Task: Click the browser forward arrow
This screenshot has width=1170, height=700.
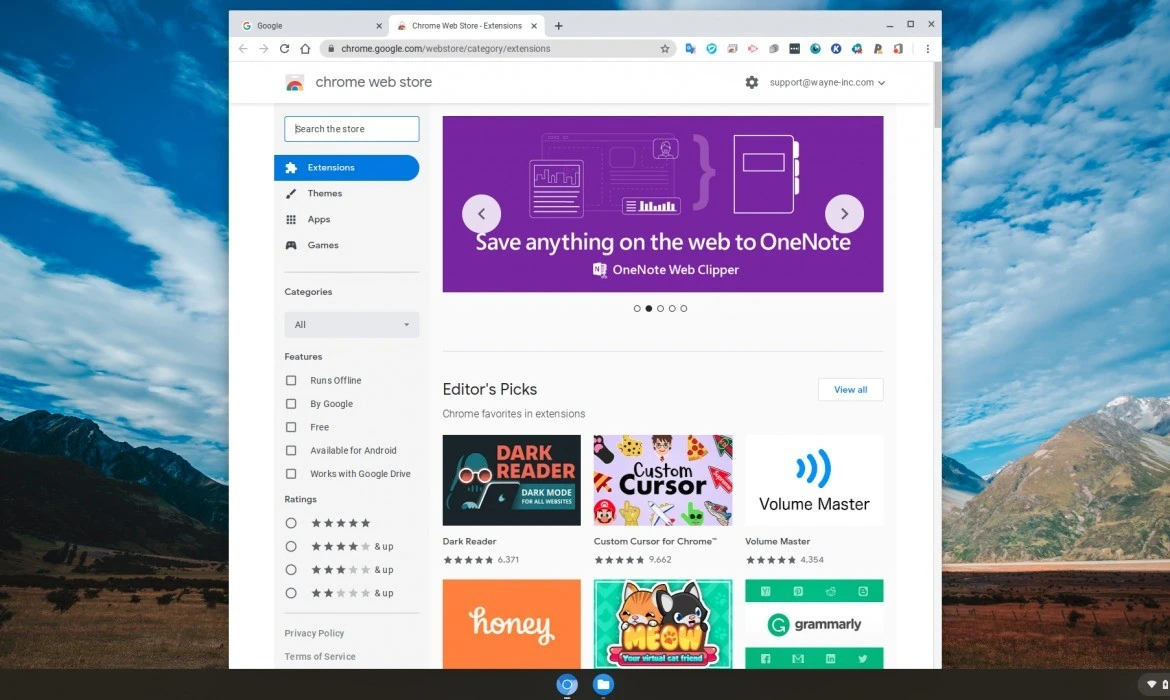Action: tap(263, 49)
